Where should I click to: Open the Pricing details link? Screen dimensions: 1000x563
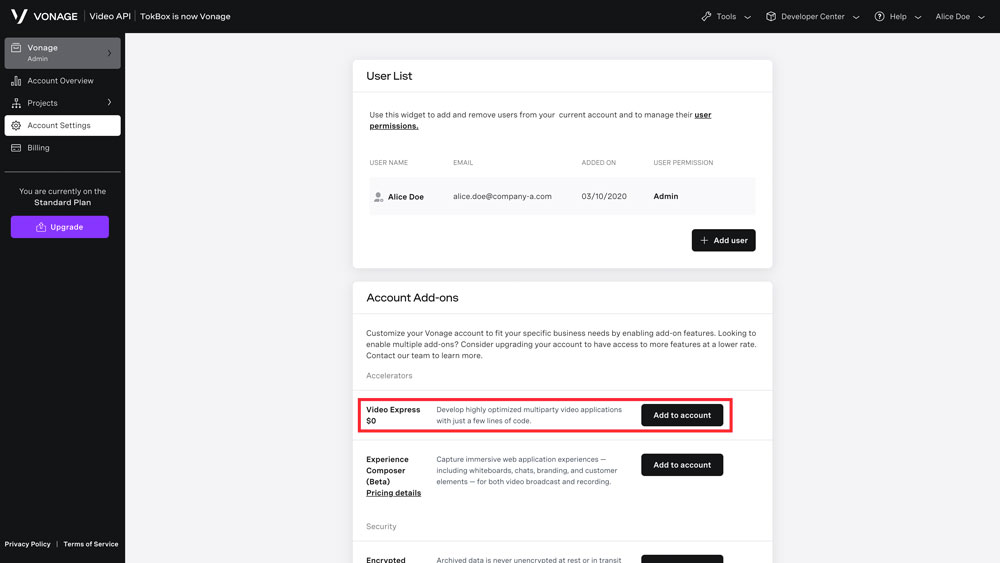point(393,493)
